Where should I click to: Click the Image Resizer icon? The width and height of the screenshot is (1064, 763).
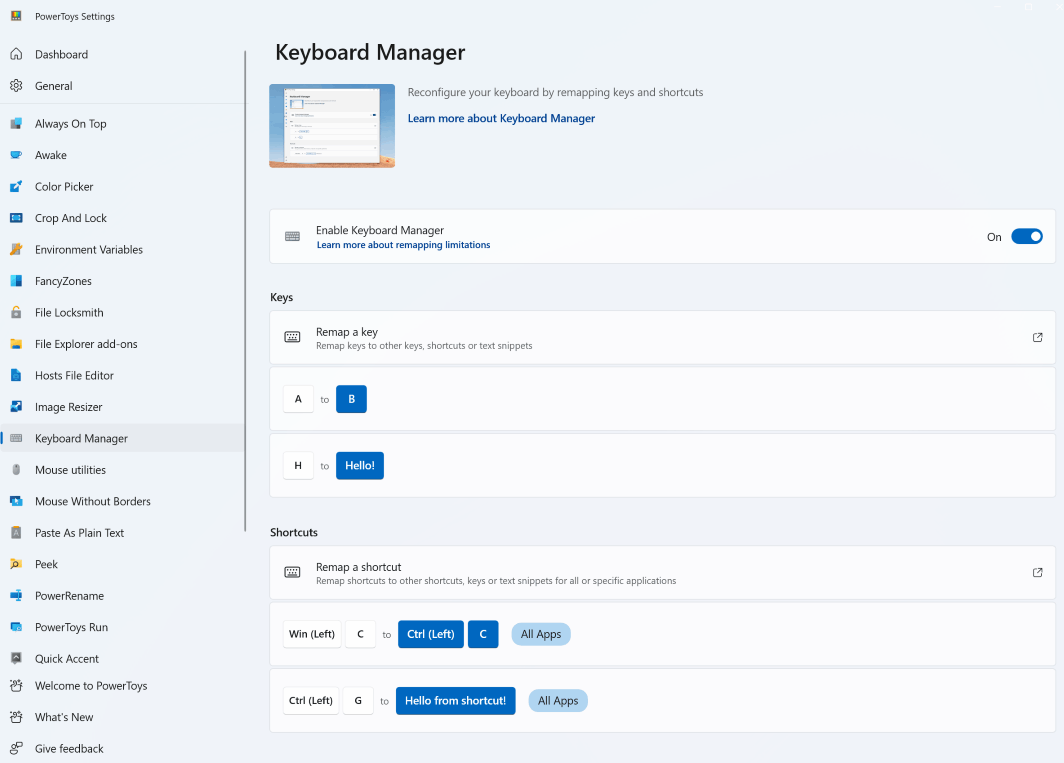(x=16, y=407)
